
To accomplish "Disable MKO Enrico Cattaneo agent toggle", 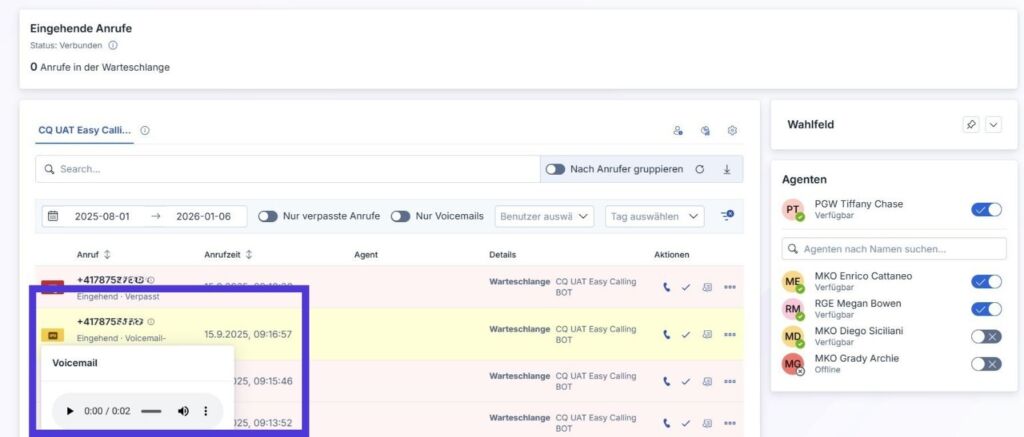I will click(986, 282).
